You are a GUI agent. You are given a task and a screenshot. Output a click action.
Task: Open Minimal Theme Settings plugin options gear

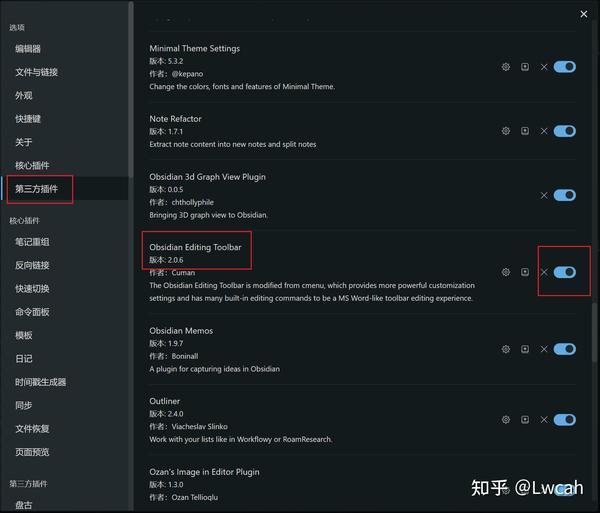[505, 67]
